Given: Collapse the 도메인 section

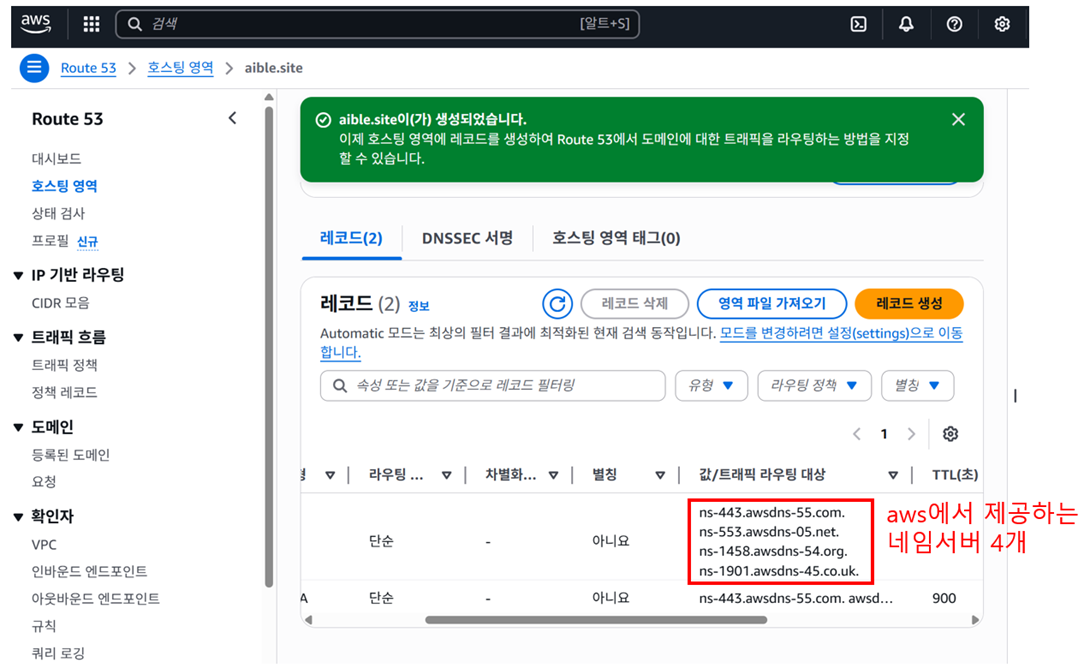Looking at the screenshot, I should click(19, 427).
